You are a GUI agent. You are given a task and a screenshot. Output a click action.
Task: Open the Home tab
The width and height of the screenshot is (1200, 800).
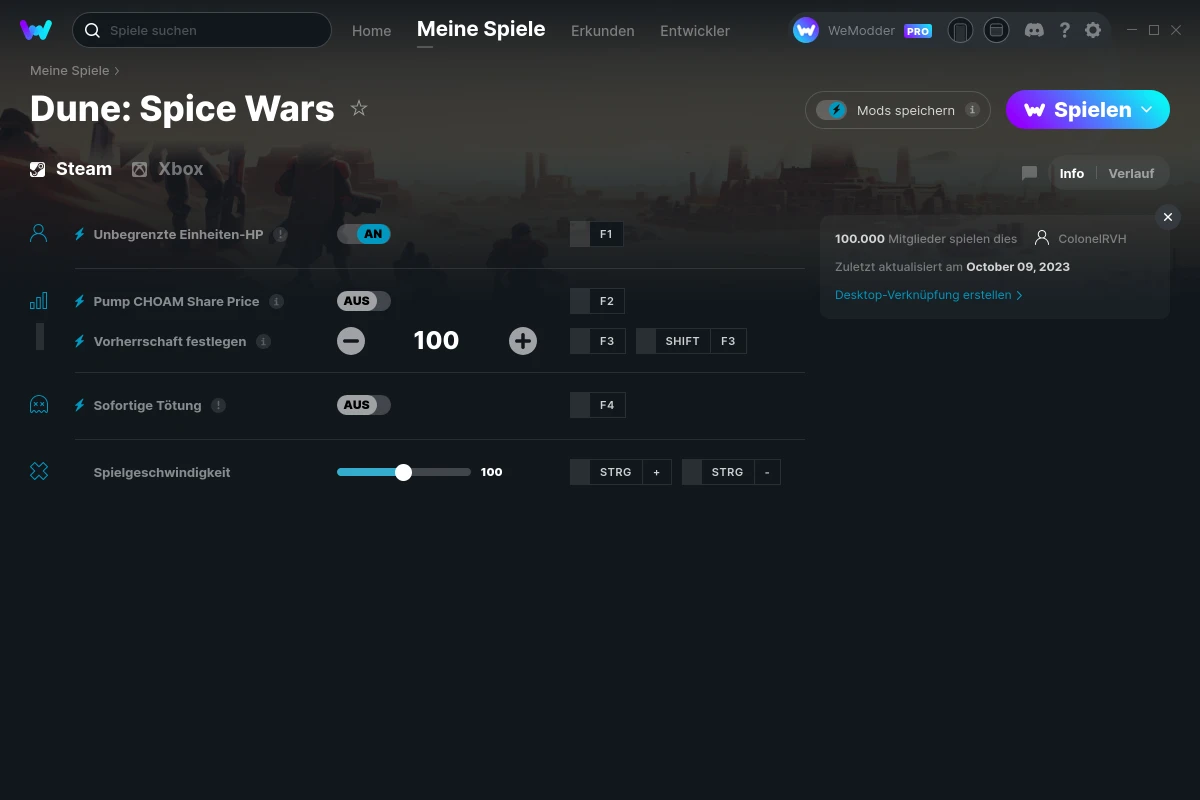[x=372, y=31]
